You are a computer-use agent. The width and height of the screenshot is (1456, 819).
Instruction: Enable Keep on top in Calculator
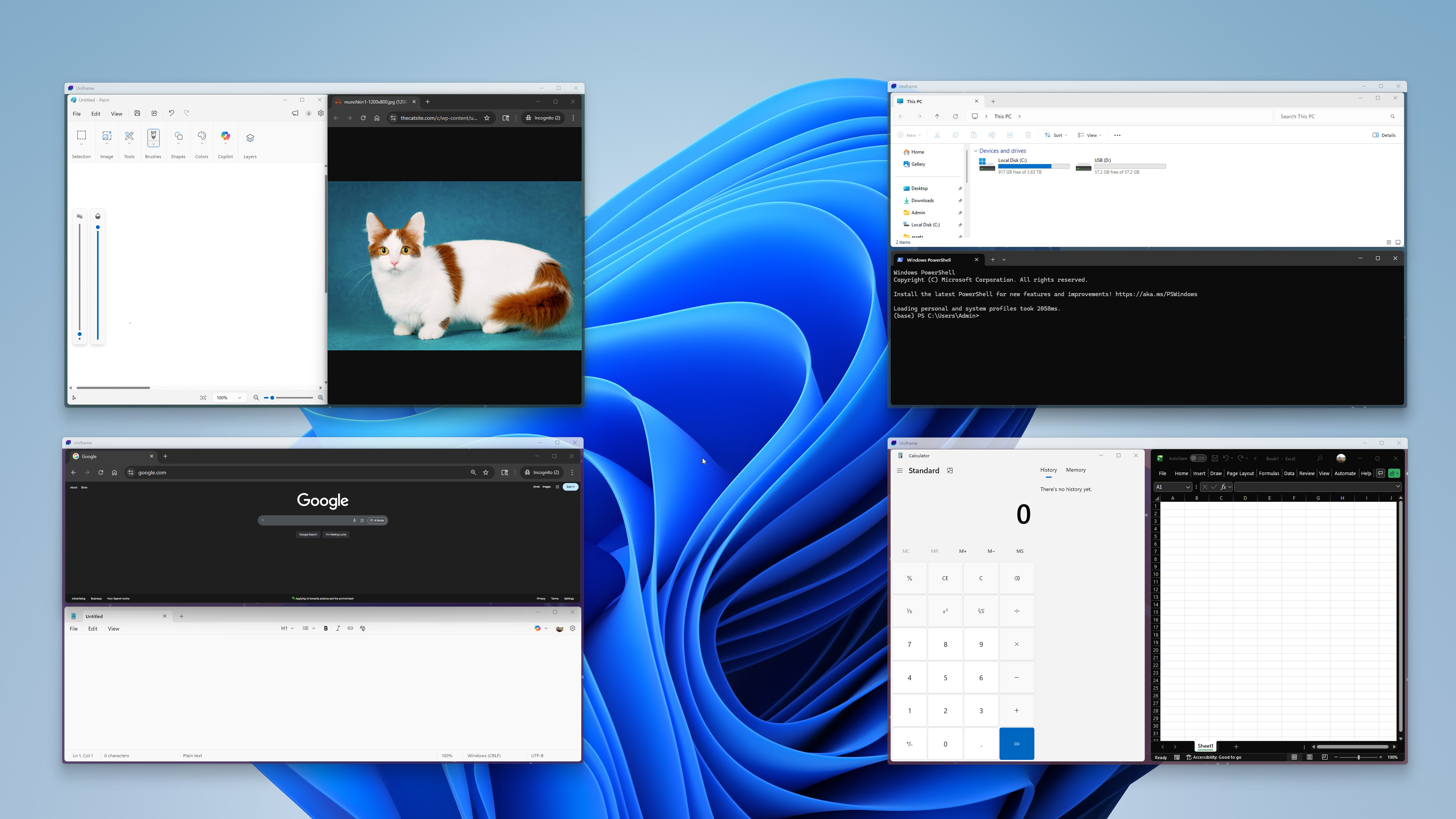(x=950, y=470)
